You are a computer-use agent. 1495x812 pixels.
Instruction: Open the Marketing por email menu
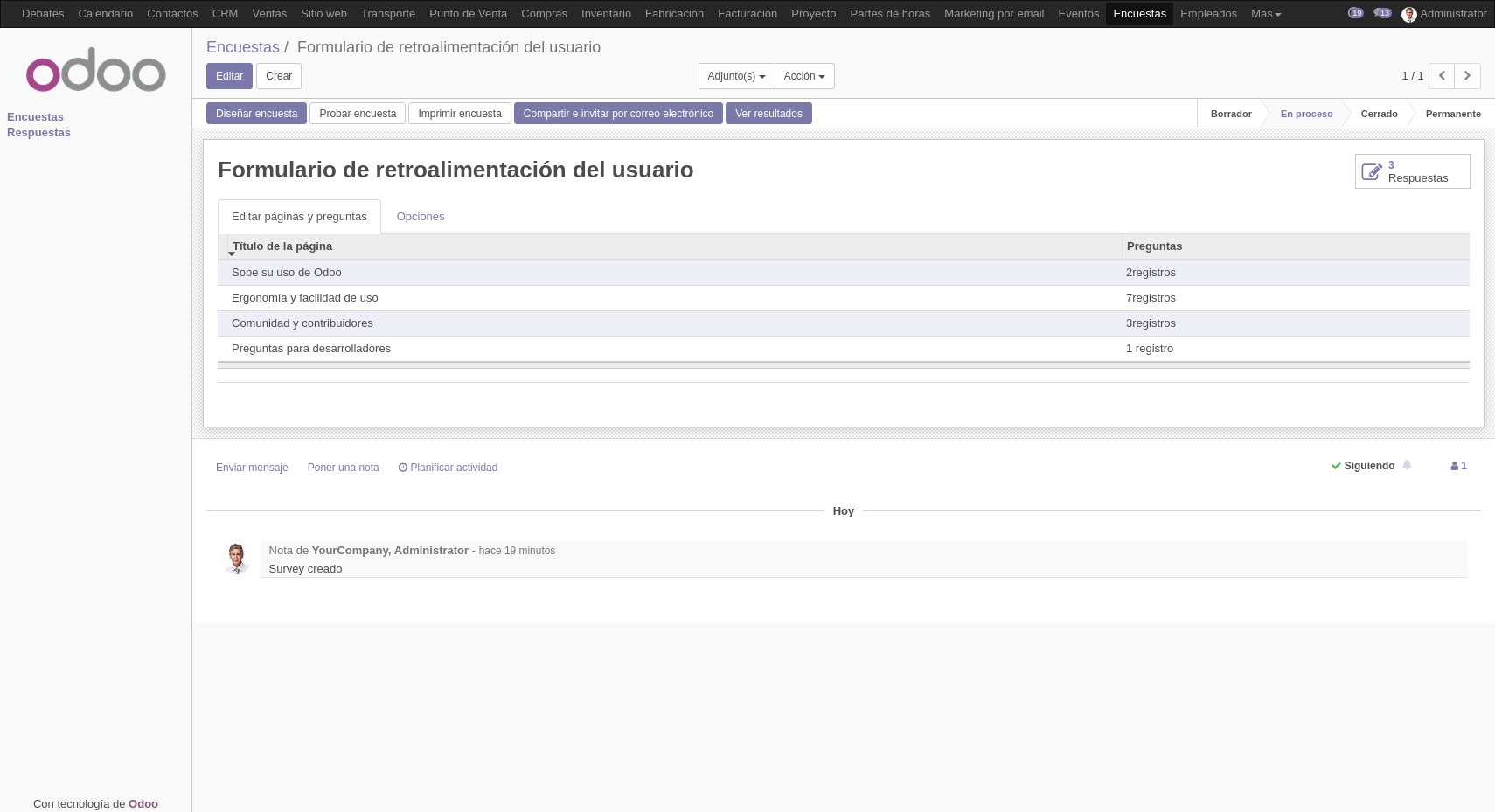coord(994,14)
